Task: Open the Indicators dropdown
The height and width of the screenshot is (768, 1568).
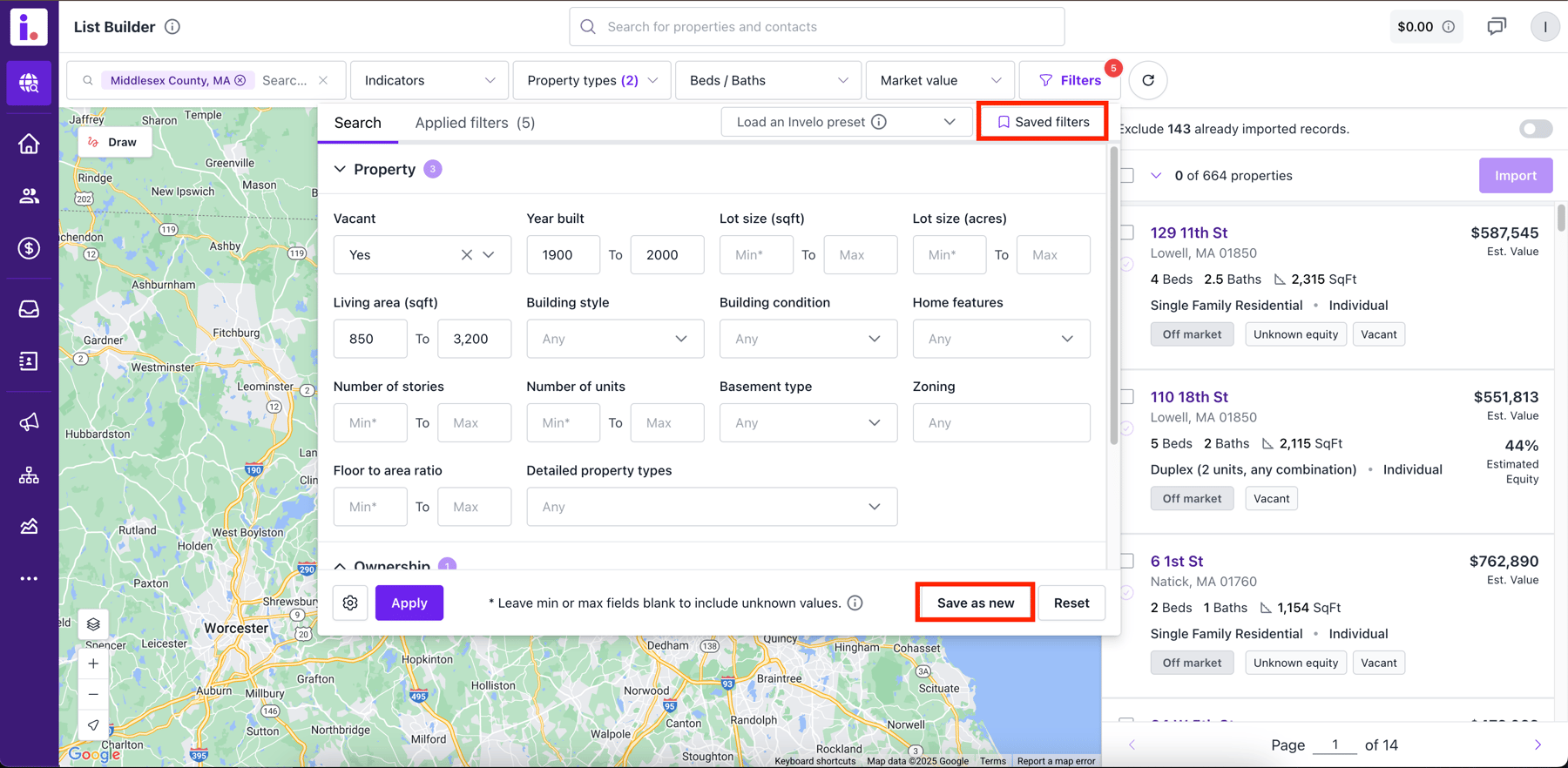Action: point(429,80)
